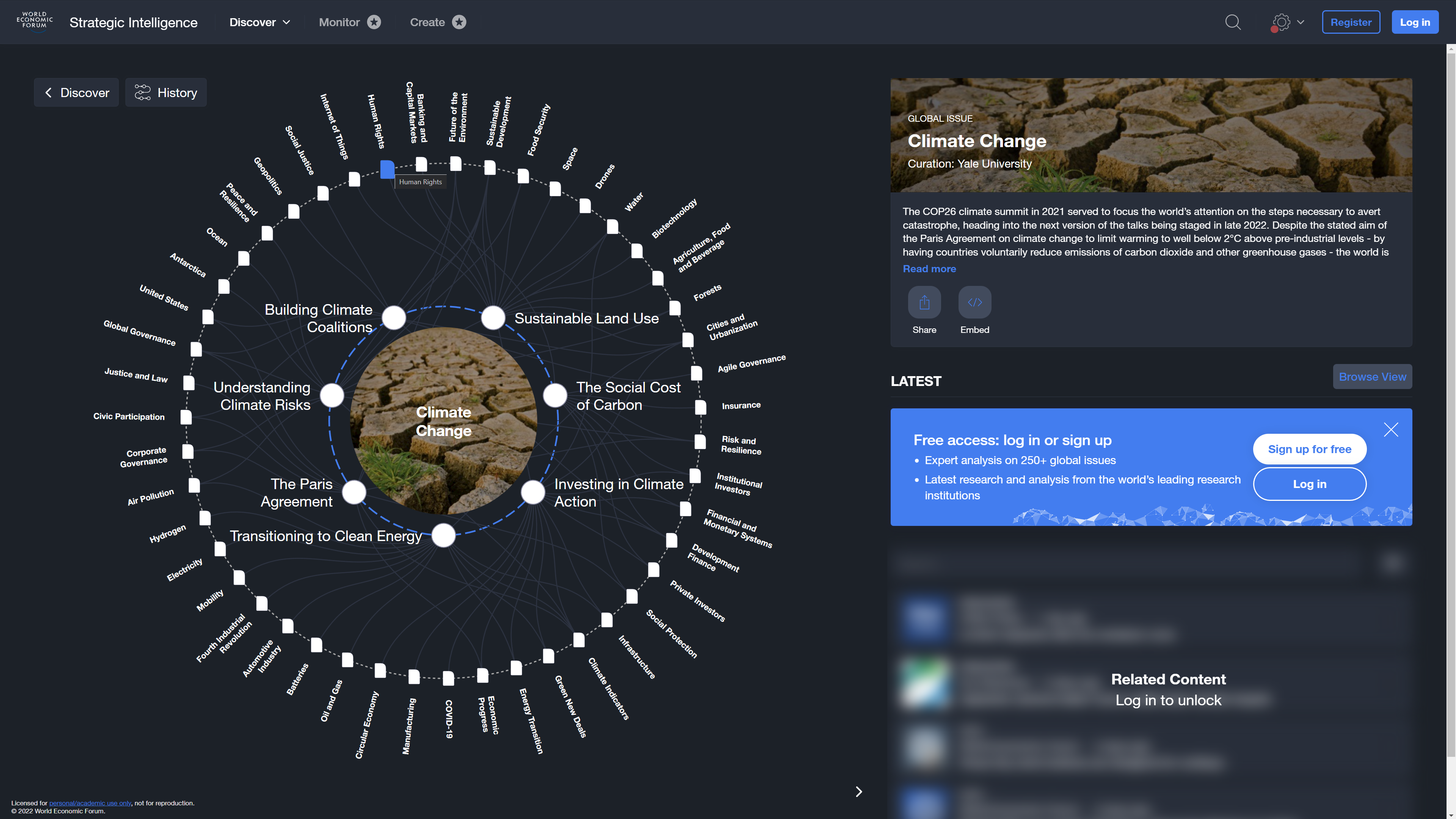Click the Antarctica topic node
Image resolution: width=1456 pixels, height=819 pixels.
point(224,287)
